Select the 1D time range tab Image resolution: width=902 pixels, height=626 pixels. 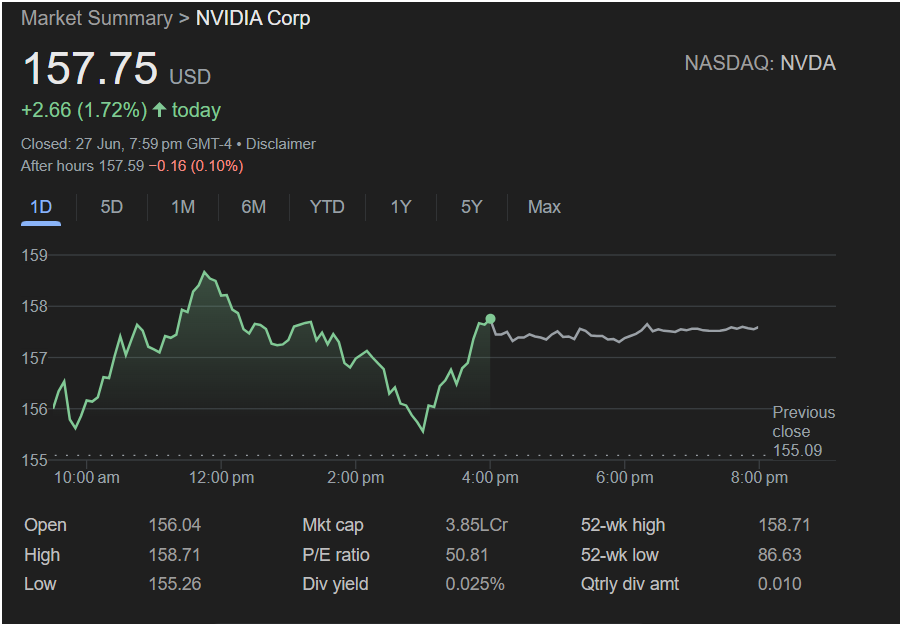(x=41, y=207)
